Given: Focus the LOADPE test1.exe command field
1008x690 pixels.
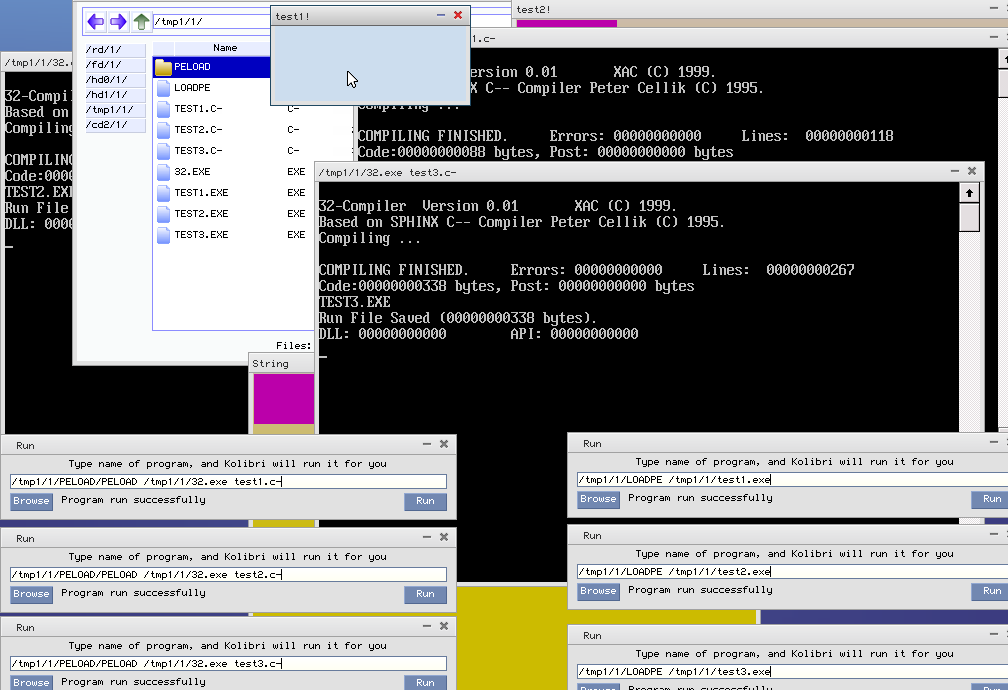Looking at the screenshot, I should [x=780, y=479].
